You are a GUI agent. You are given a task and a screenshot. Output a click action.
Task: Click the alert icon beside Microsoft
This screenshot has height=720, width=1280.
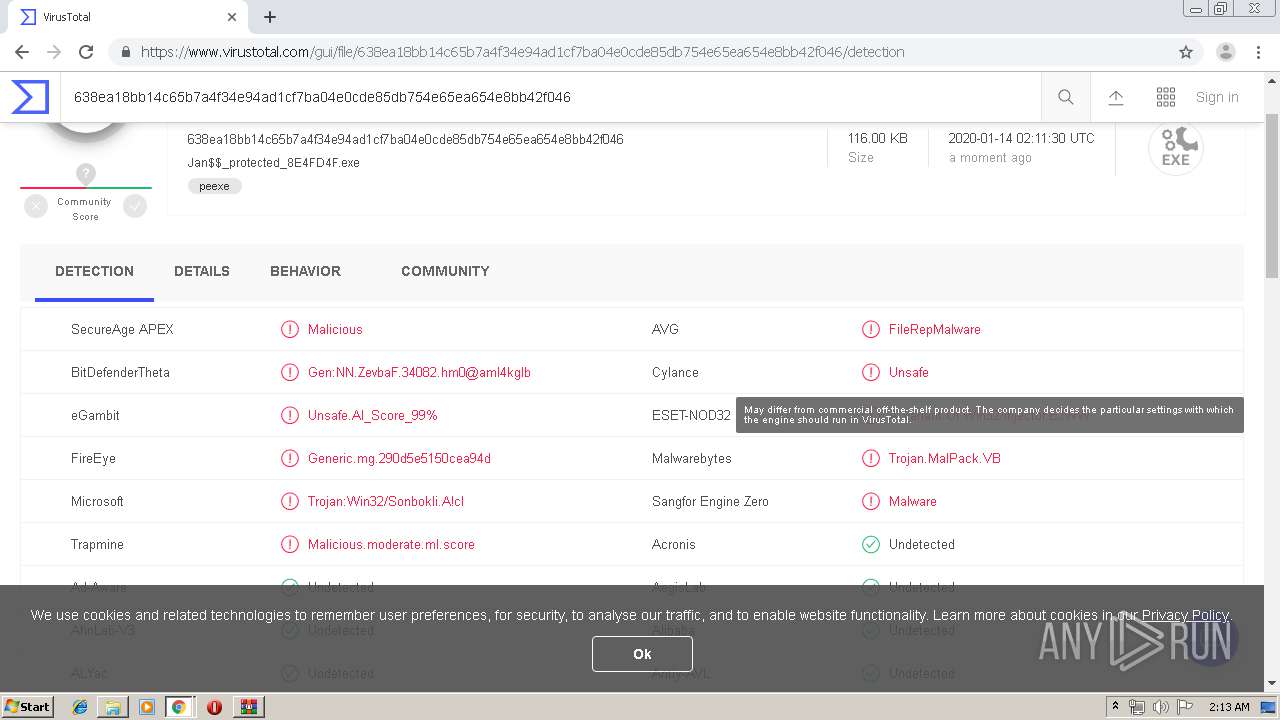click(x=290, y=501)
